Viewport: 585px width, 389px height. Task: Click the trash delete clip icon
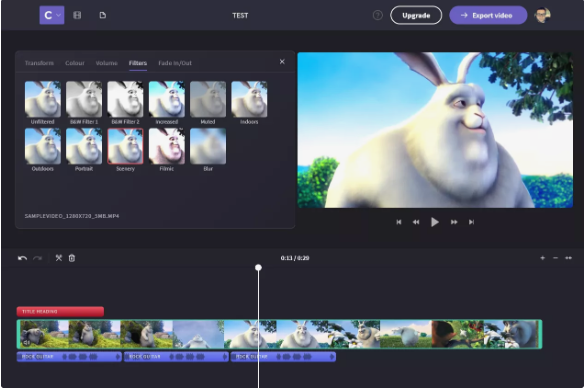(72, 258)
